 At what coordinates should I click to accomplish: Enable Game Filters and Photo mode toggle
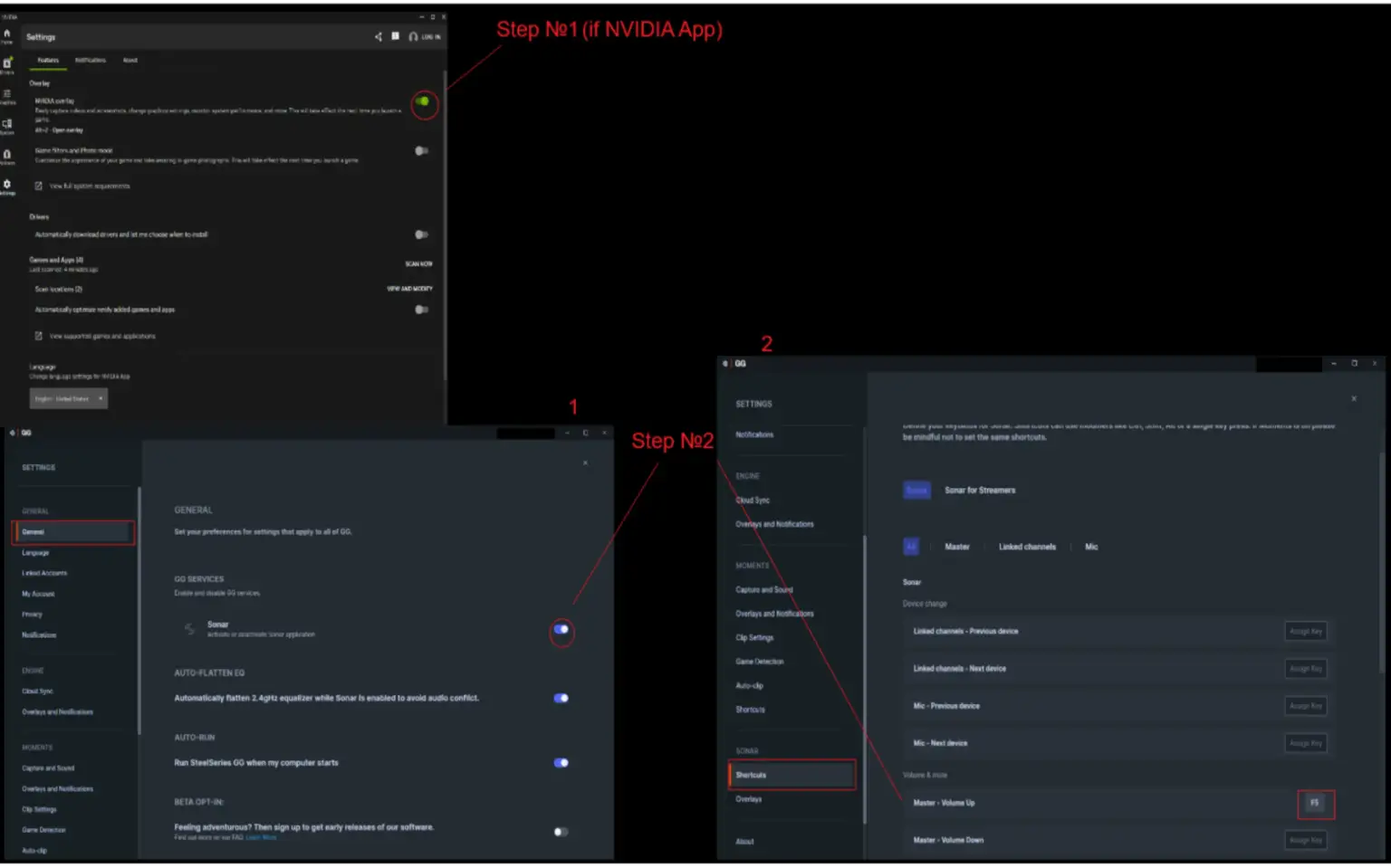[x=421, y=150]
